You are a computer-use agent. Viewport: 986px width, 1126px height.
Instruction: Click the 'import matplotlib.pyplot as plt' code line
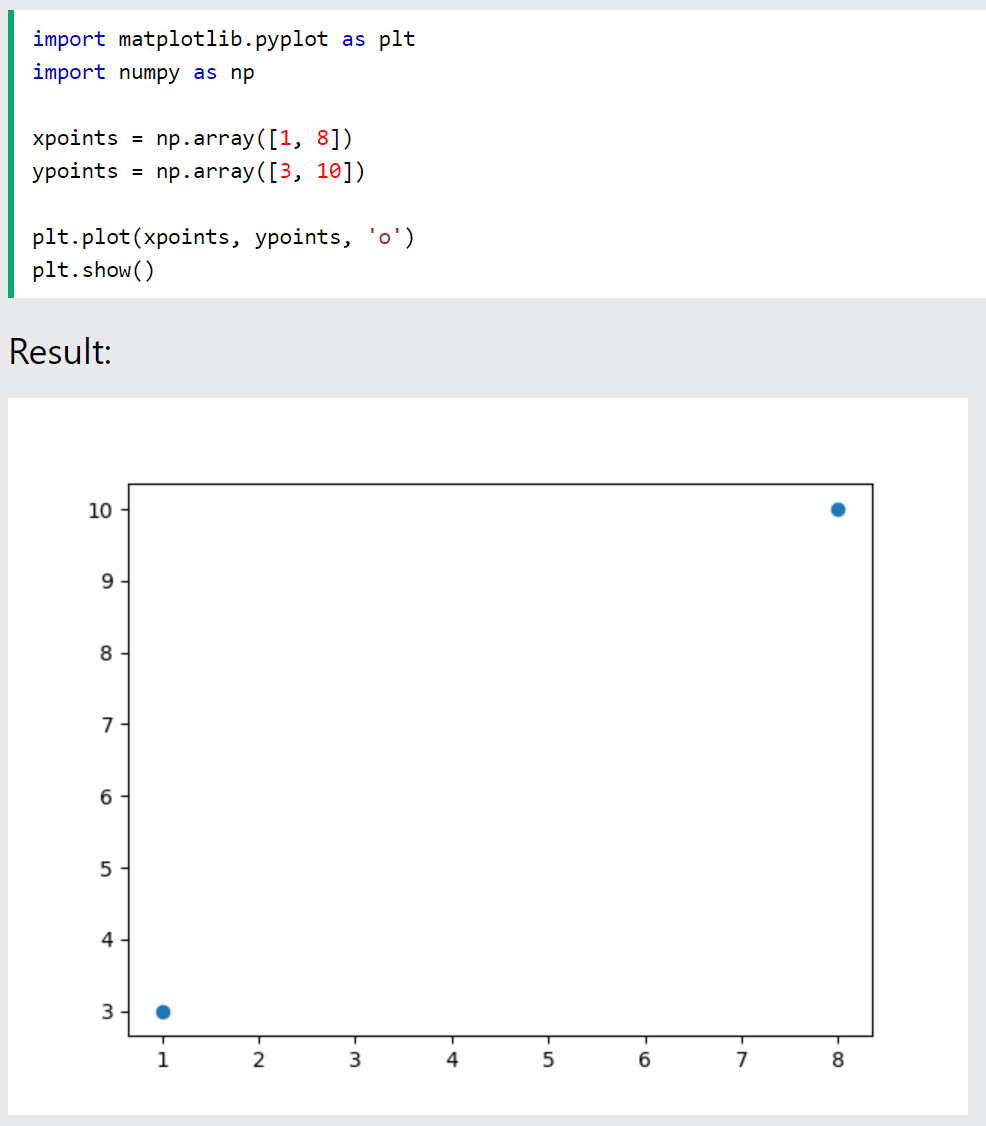tap(223, 39)
